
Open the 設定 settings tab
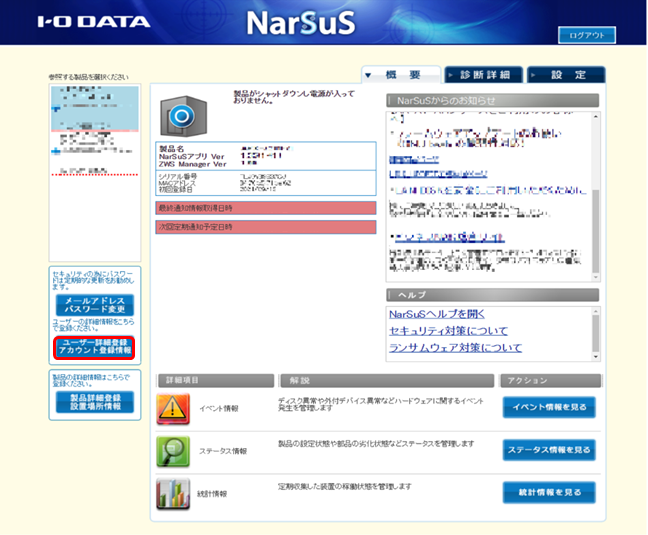[566, 75]
